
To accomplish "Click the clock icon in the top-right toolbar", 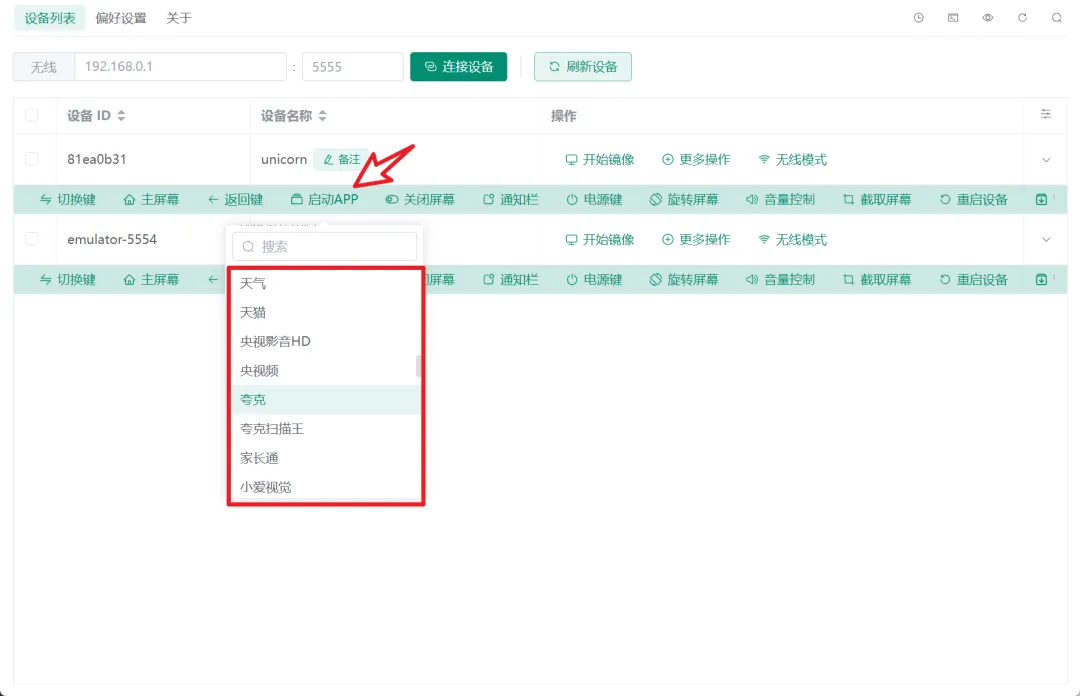I will 919,18.
